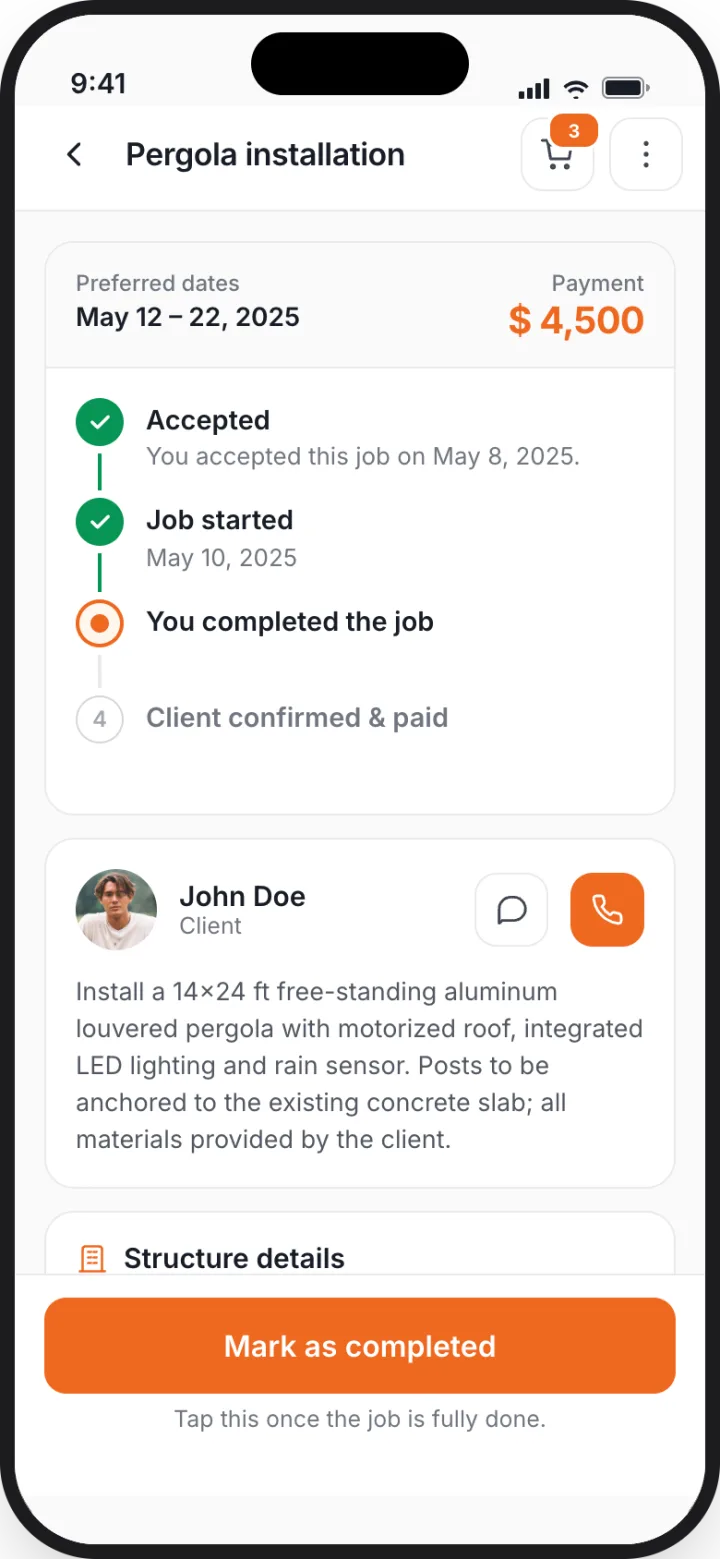Expand the Structure details section
Viewport: 720px width, 1559px height.
pos(360,1259)
